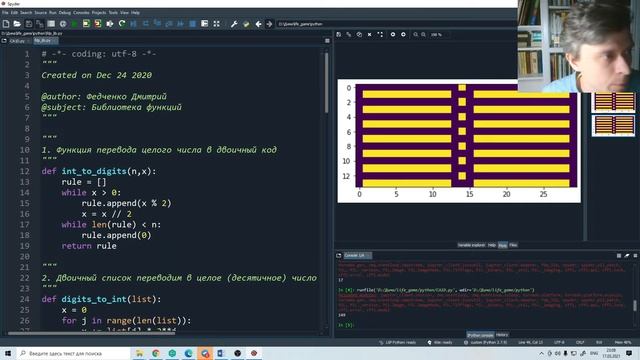Click the UTF-8 encoding status entry
Image resolution: width=640 pixels, height=360 pixels.
tap(559, 342)
